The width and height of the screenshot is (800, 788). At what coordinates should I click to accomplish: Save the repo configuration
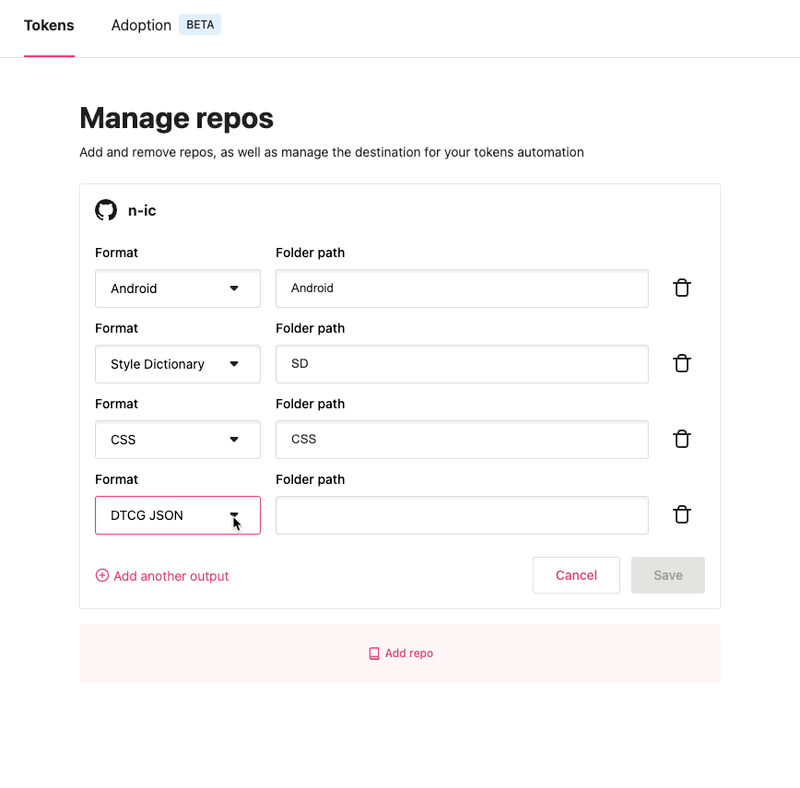[x=667, y=575]
